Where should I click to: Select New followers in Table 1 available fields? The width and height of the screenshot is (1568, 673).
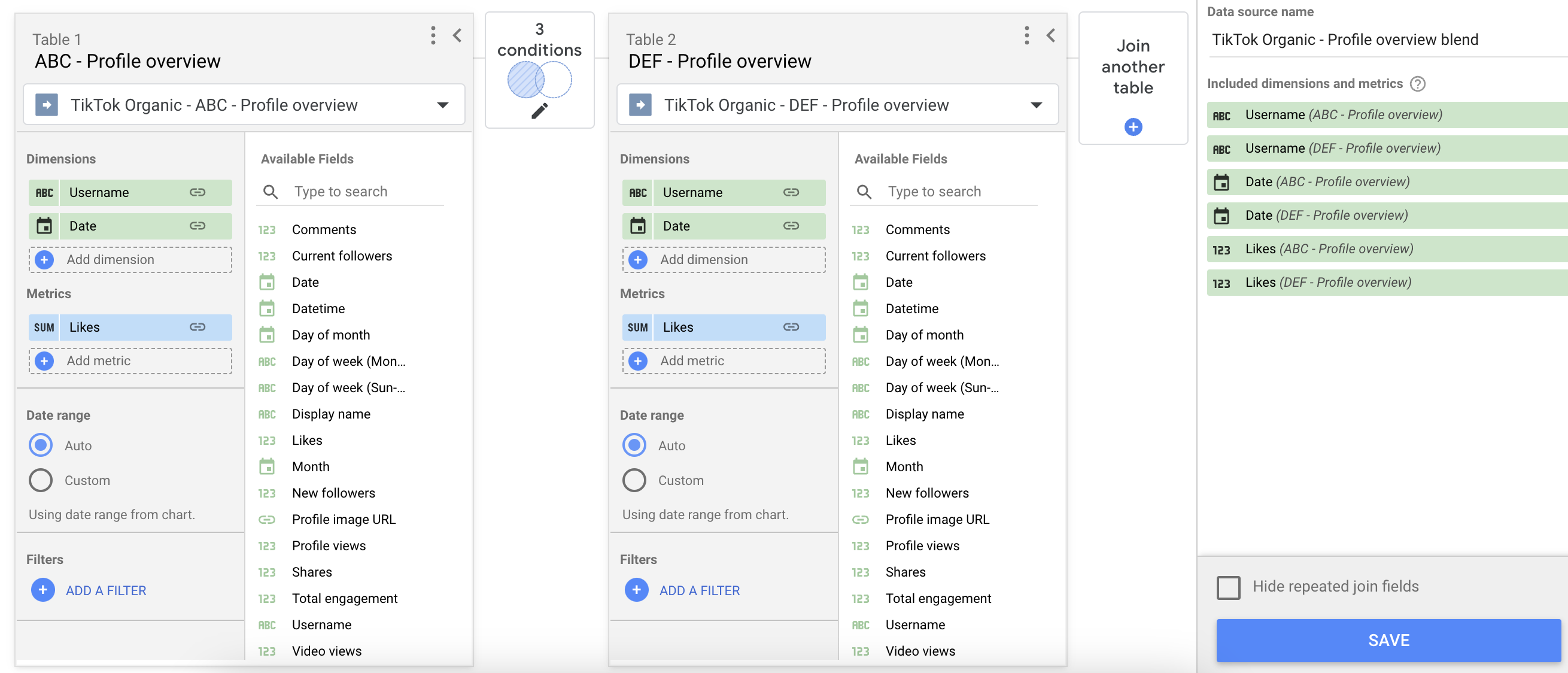[x=333, y=493]
